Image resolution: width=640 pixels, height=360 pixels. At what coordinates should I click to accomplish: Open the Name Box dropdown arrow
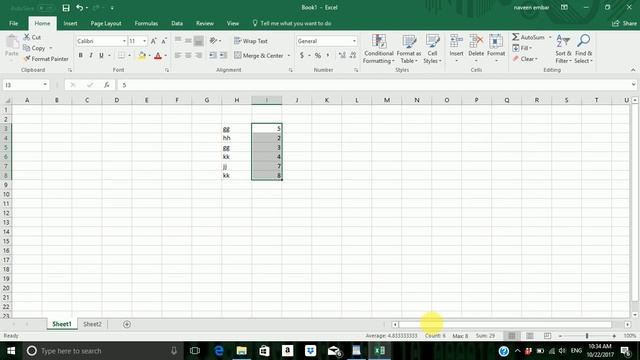[45, 85]
